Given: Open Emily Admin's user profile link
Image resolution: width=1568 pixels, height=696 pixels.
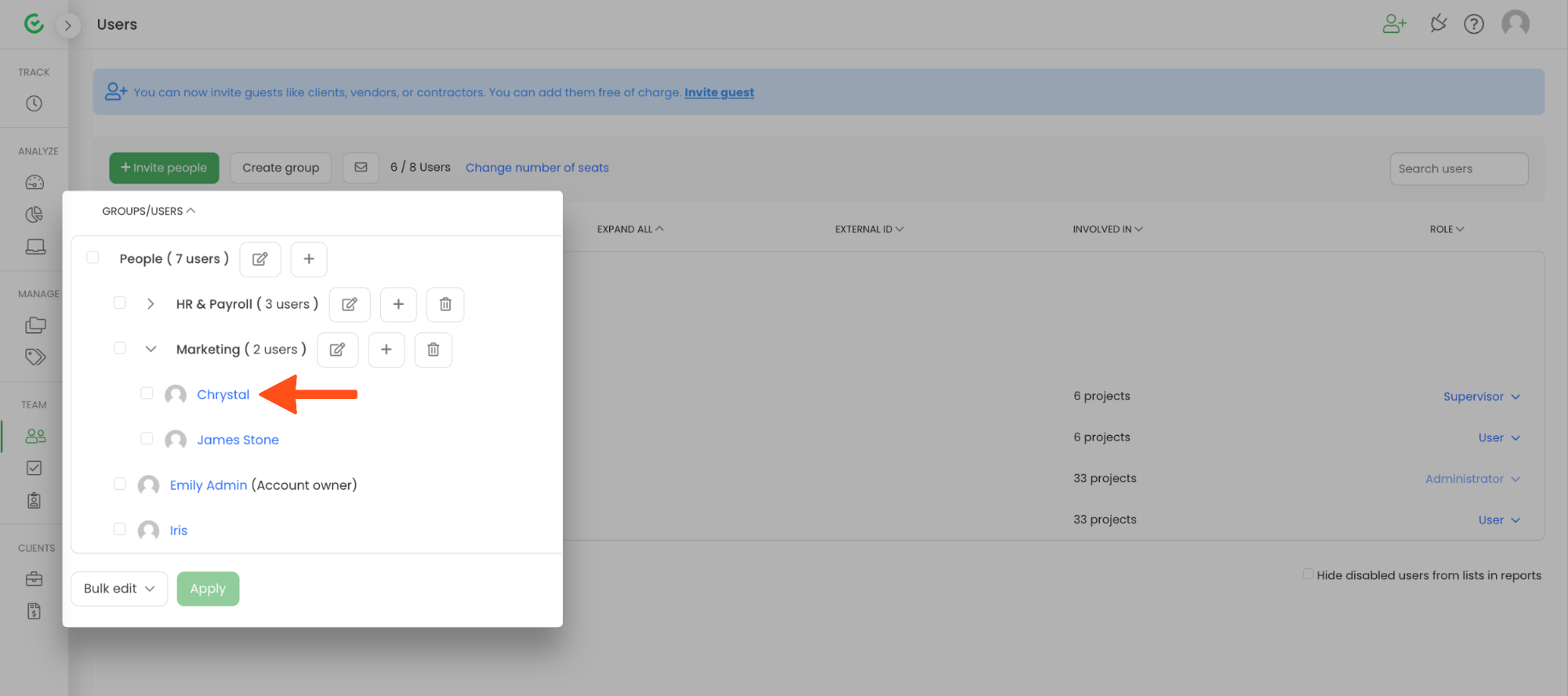Looking at the screenshot, I should (209, 485).
